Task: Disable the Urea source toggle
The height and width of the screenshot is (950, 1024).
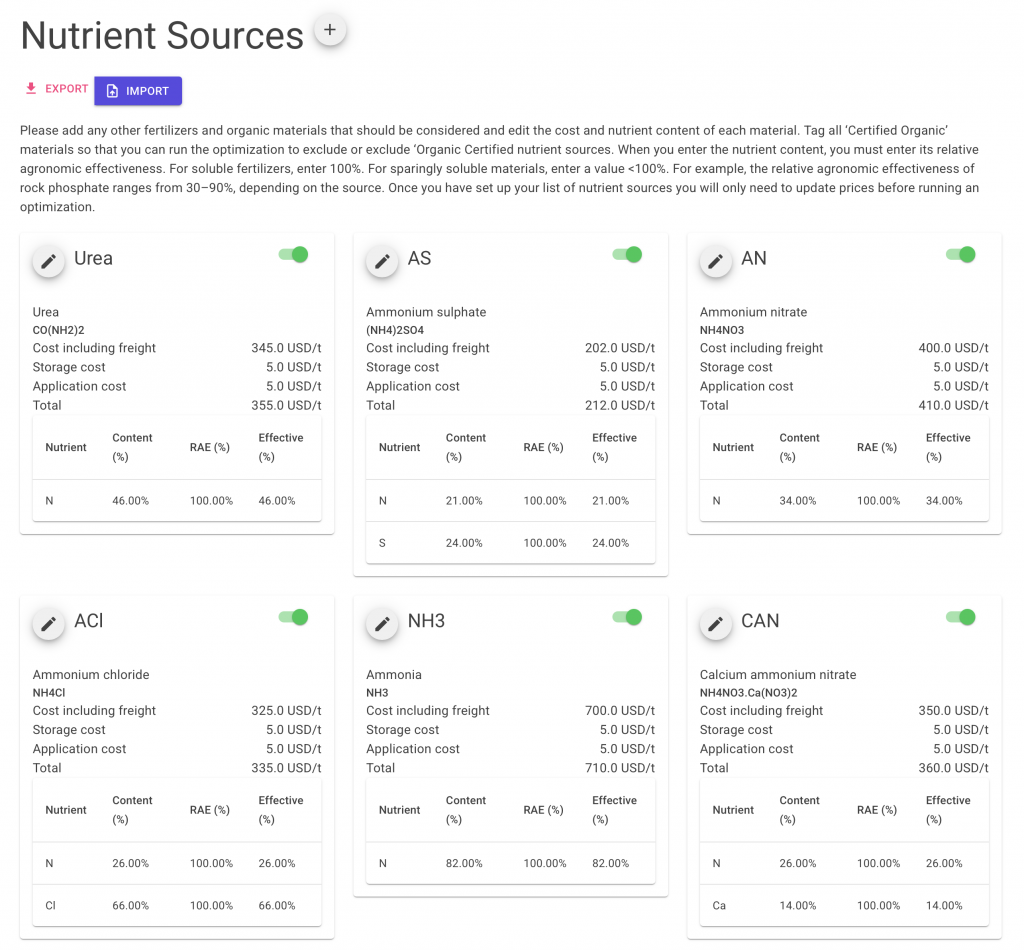Action: (293, 255)
